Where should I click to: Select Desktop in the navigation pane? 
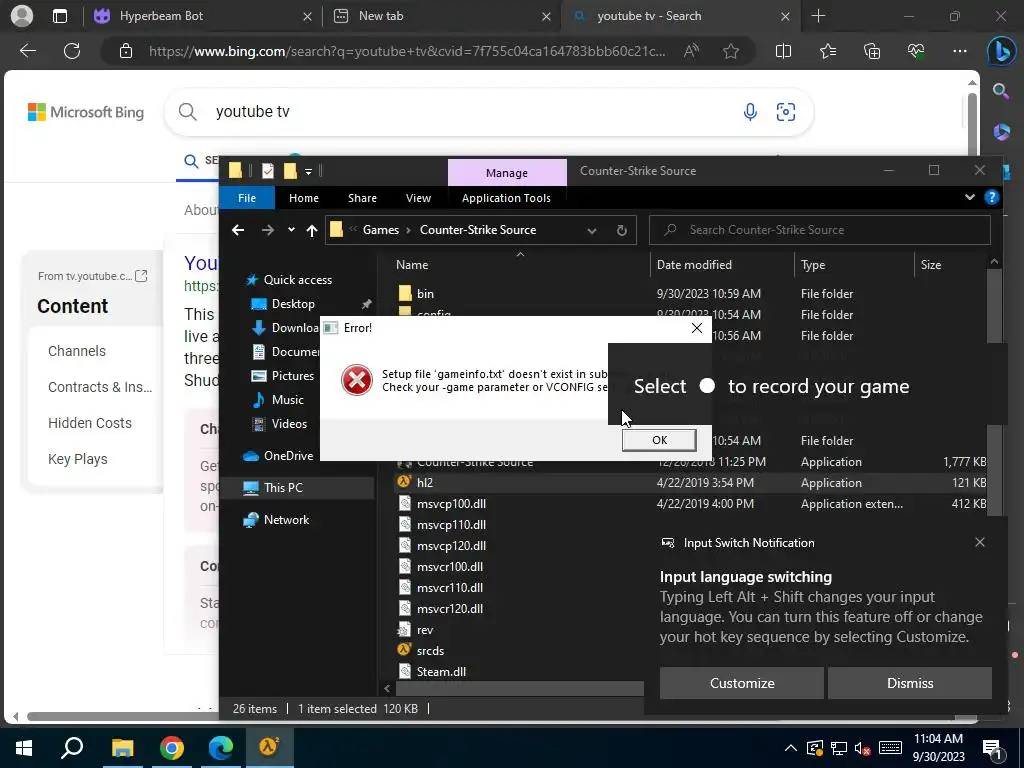click(293, 304)
